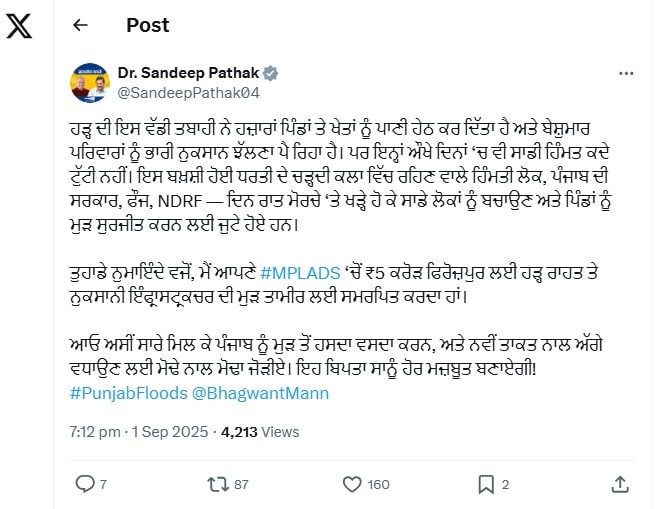Share the post via share icon

[620, 484]
